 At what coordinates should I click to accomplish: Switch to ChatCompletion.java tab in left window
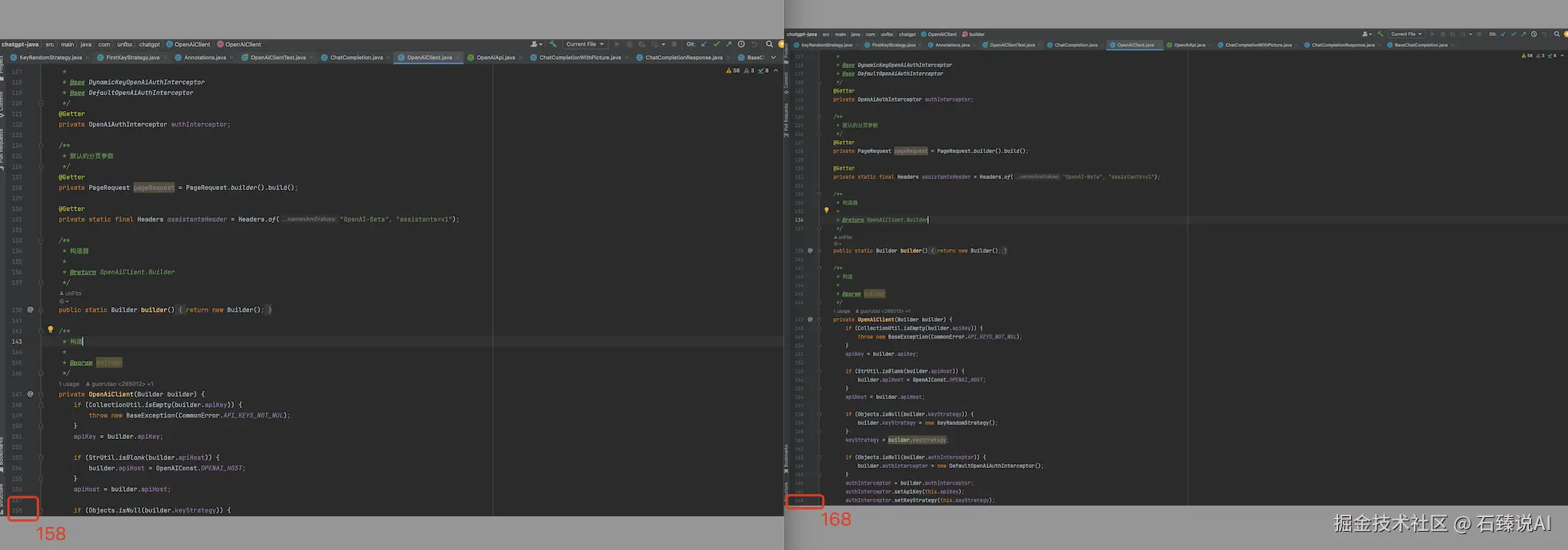(x=356, y=57)
